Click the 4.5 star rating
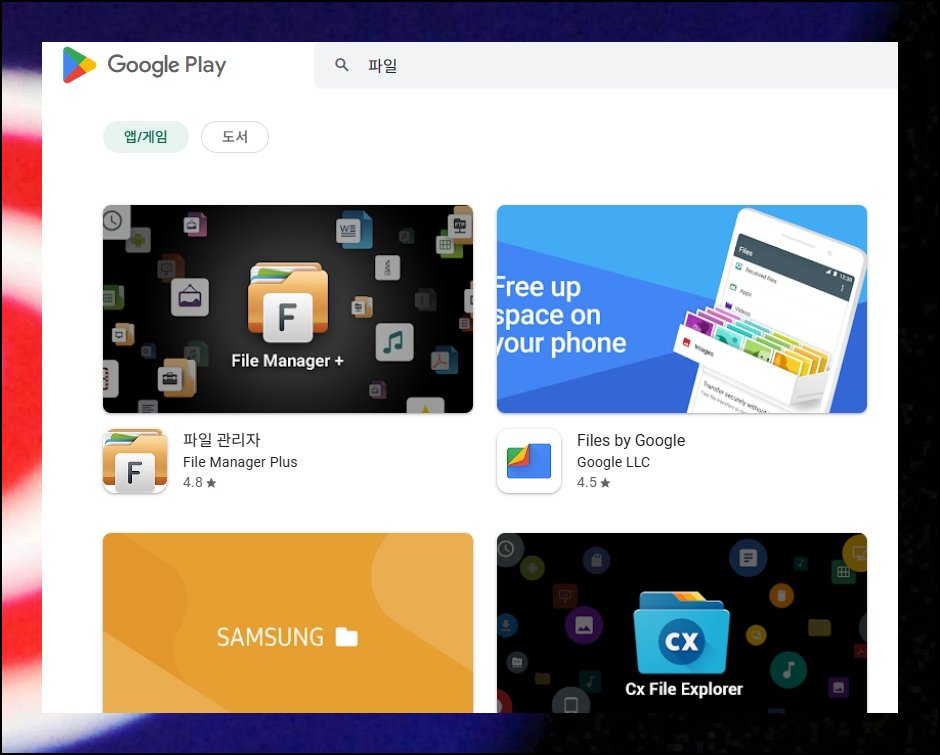940x755 pixels. [593, 483]
